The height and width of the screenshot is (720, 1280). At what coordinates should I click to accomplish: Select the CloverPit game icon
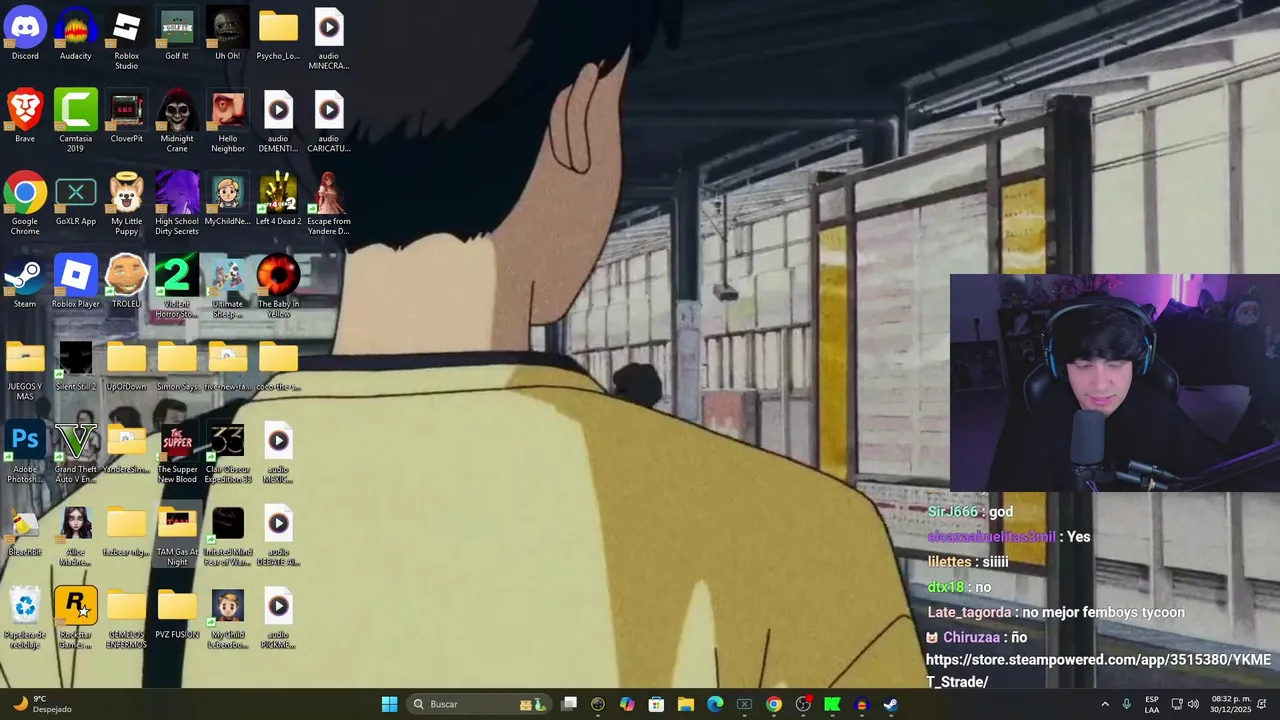[126, 117]
